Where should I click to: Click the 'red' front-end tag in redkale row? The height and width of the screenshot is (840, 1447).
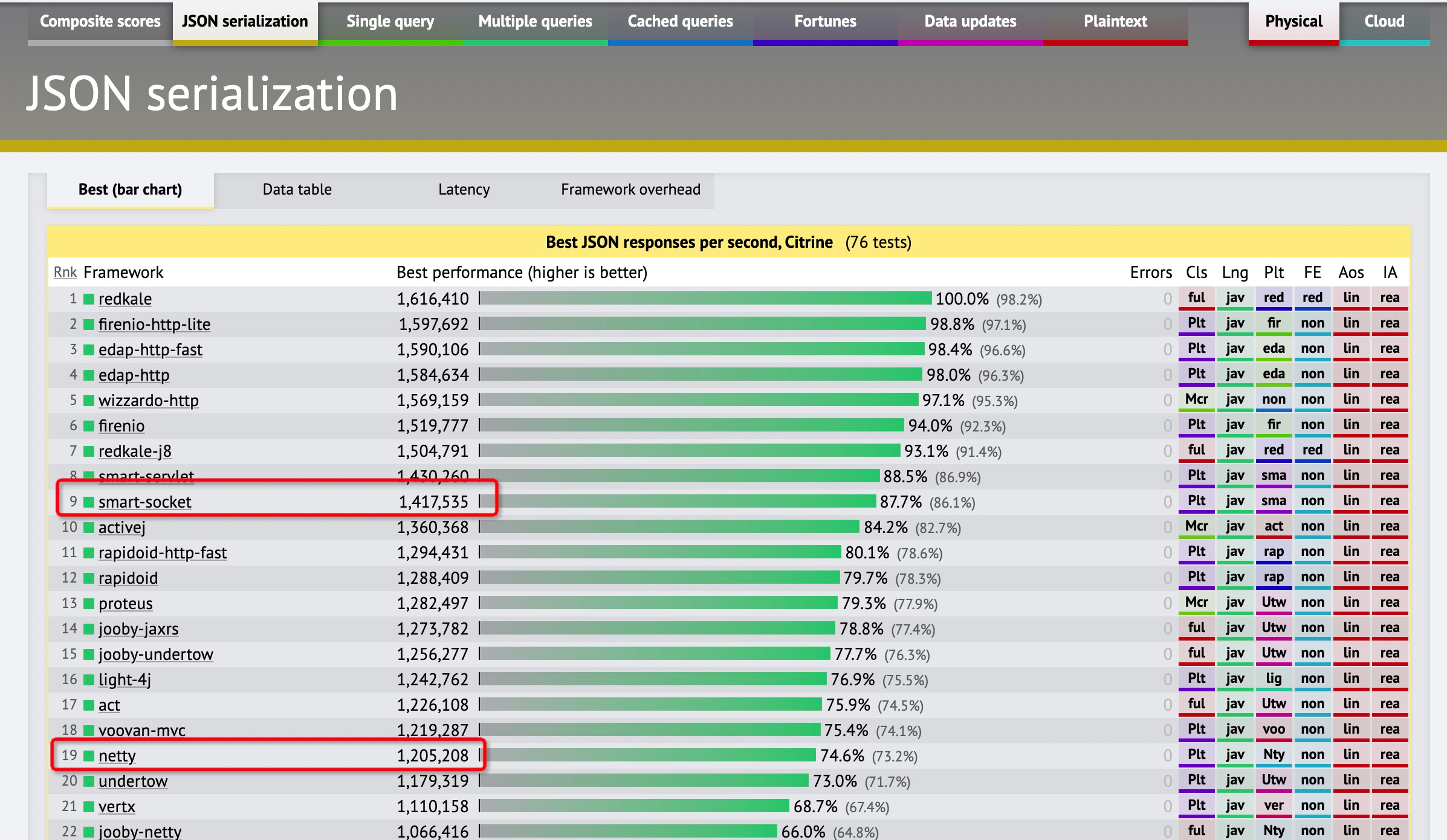[1313, 298]
